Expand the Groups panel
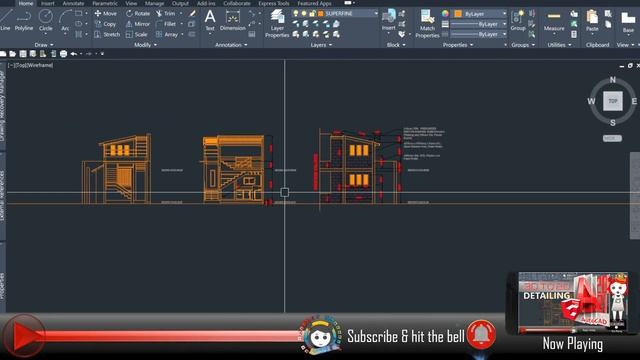 tap(523, 44)
